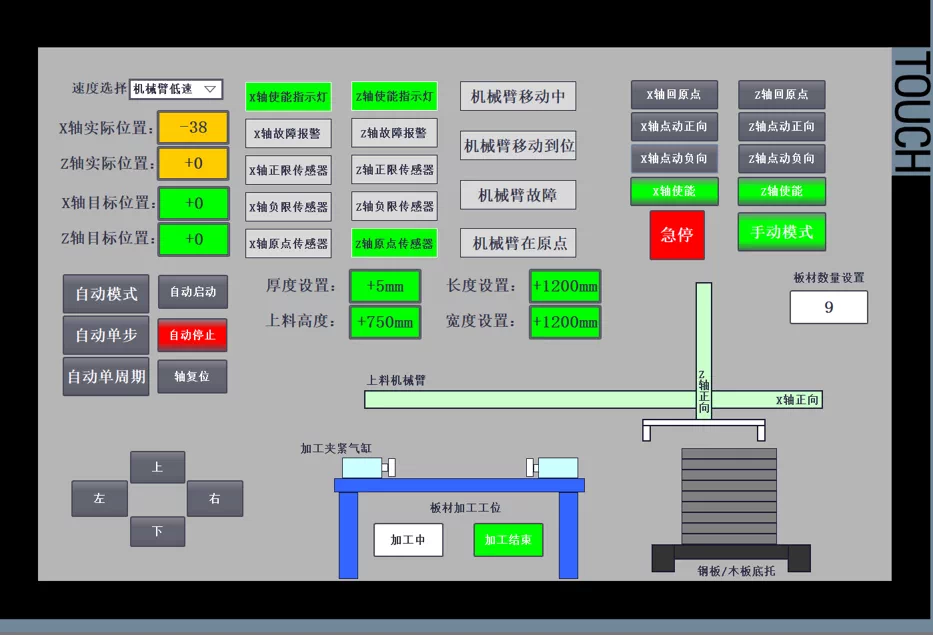This screenshot has height=635, width=933.
Task: Click the 机械臂移动到位 status box
Action: [518, 145]
